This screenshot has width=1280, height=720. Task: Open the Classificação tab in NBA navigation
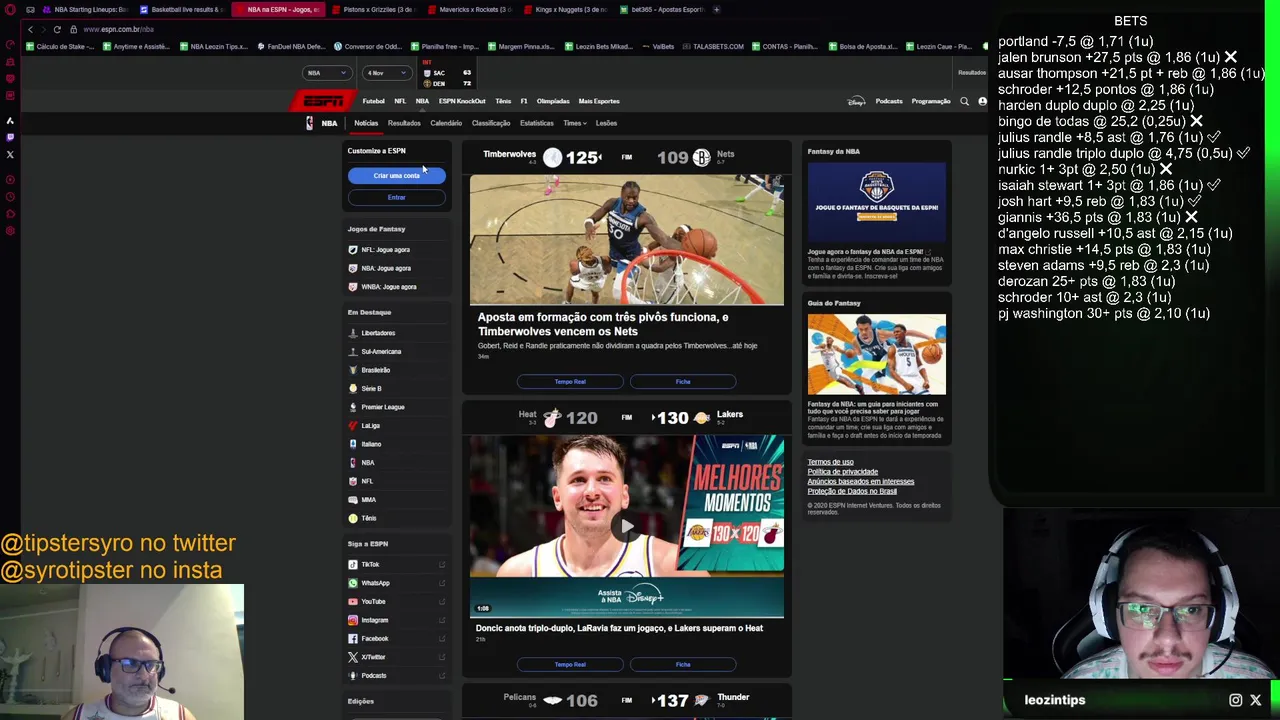tap(491, 123)
